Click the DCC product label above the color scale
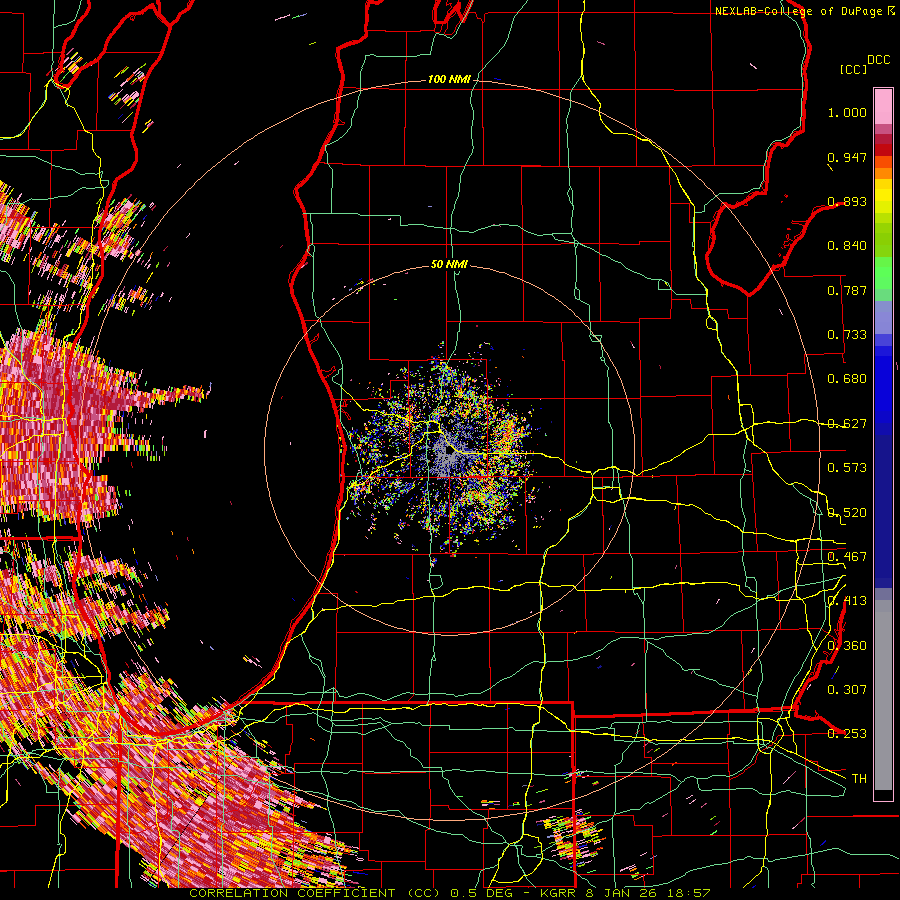The width and height of the screenshot is (900, 900). point(878,60)
